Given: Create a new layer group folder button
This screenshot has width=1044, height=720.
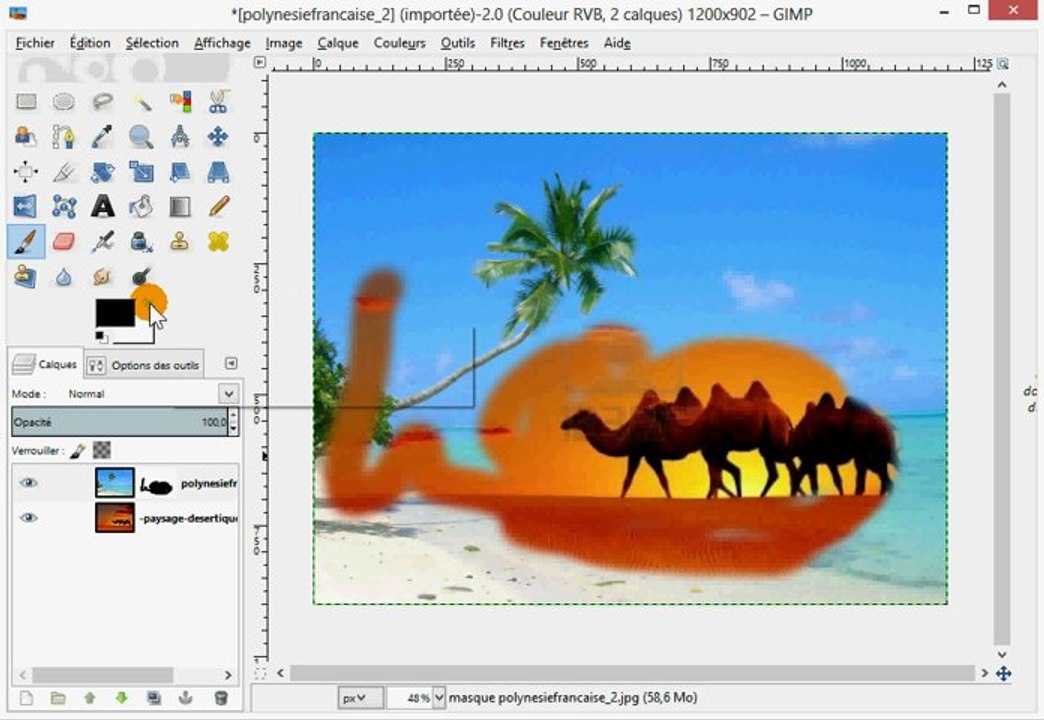Looking at the screenshot, I should point(58,698).
